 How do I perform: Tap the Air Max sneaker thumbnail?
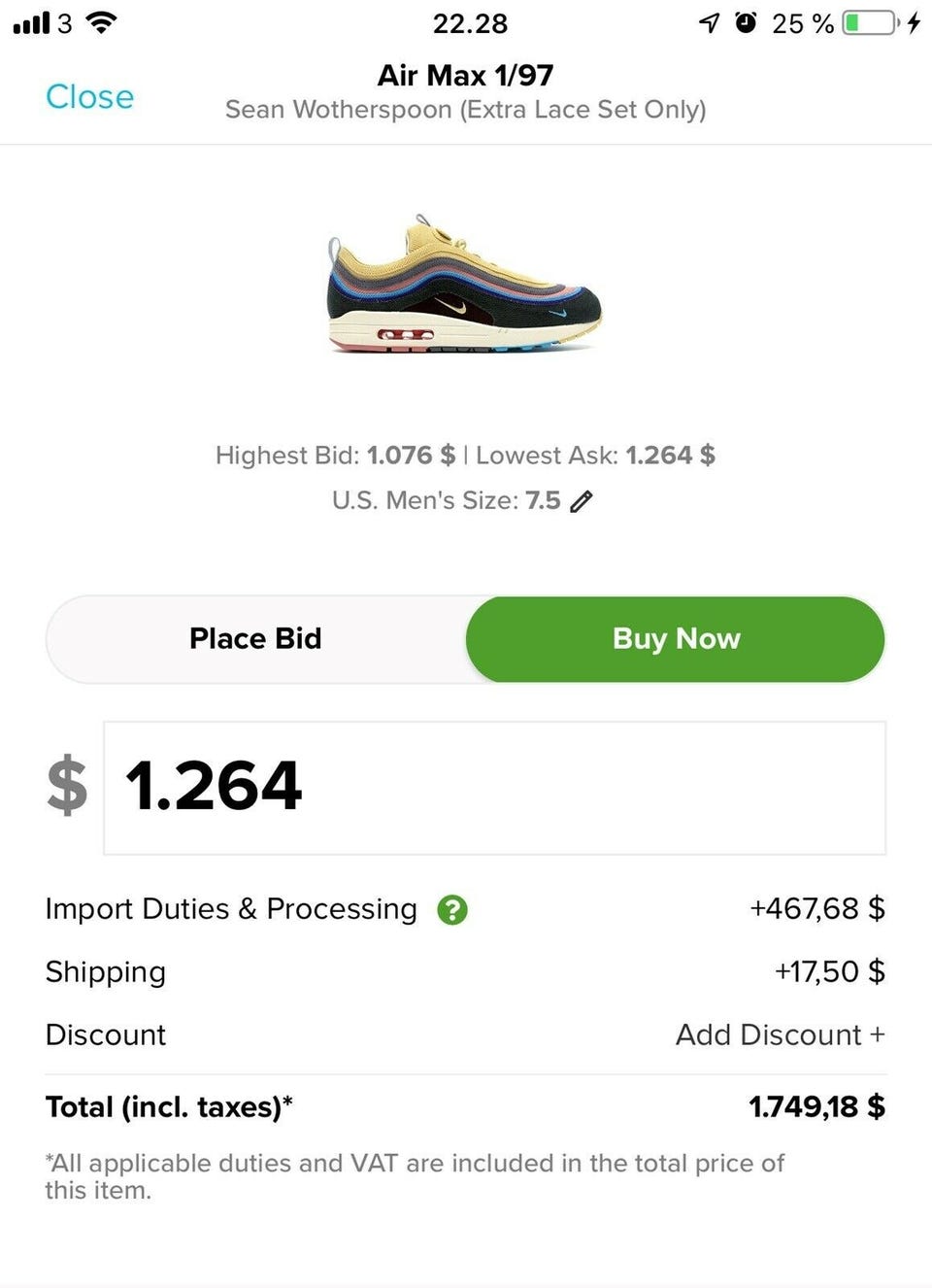(x=464, y=287)
